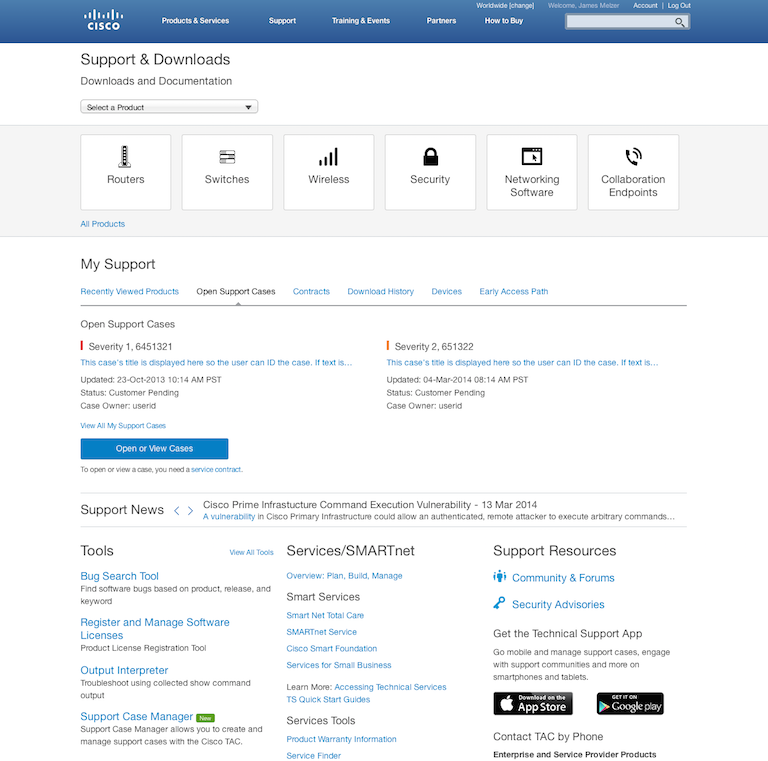Open Product Warranty Information link

341,739
